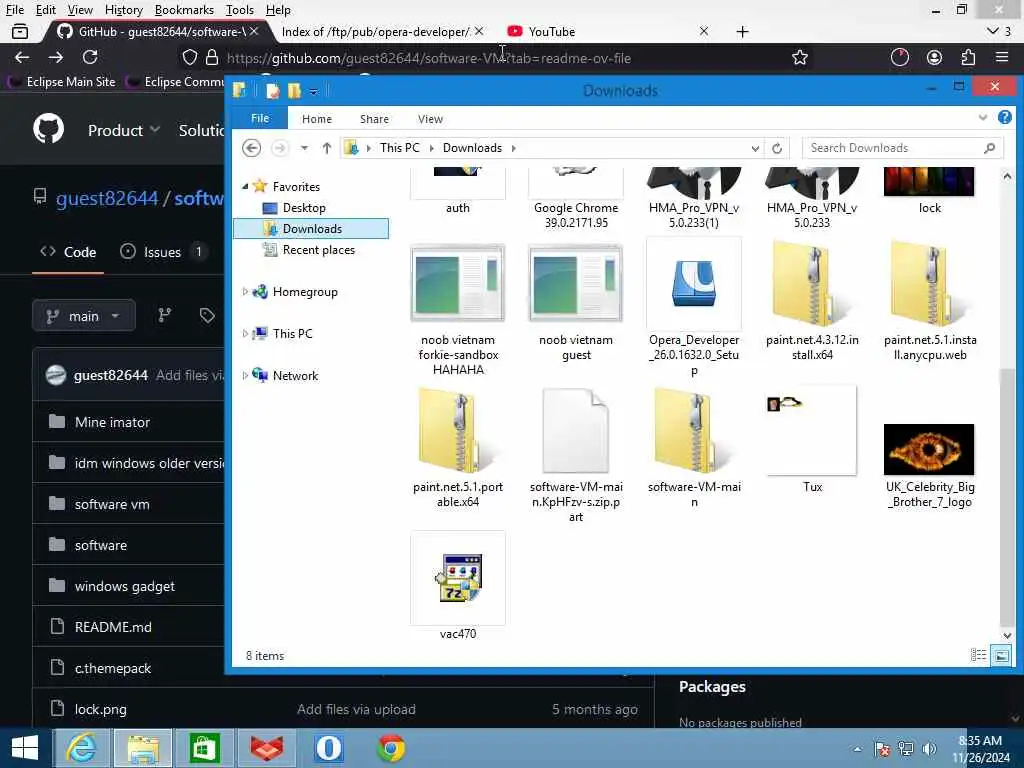Switch to the YouTube browser tab
Image resolution: width=1024 pixels, height=768 pixels.
pos(607,31)
